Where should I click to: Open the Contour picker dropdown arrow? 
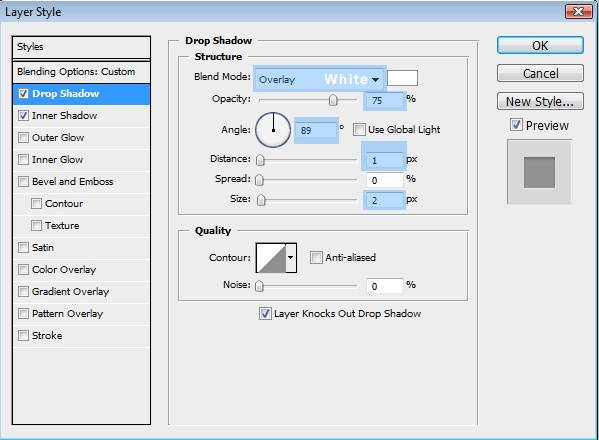(x=291, y=258)
